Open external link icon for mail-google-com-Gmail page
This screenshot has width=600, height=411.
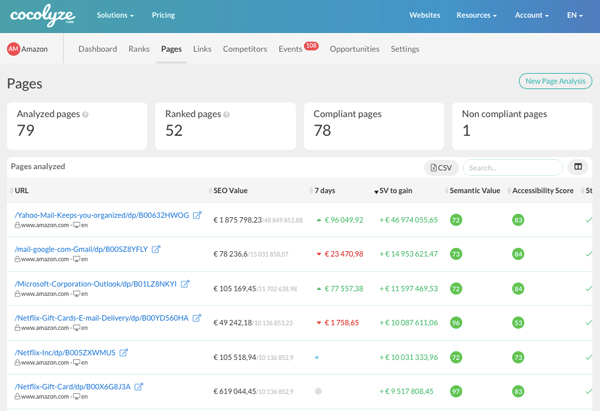point(156,249)
